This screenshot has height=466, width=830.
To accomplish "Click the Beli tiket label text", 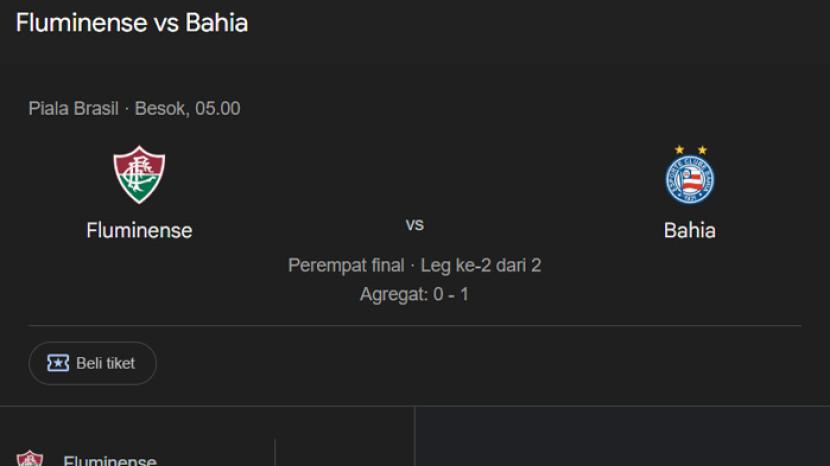I will click(105, 363).
